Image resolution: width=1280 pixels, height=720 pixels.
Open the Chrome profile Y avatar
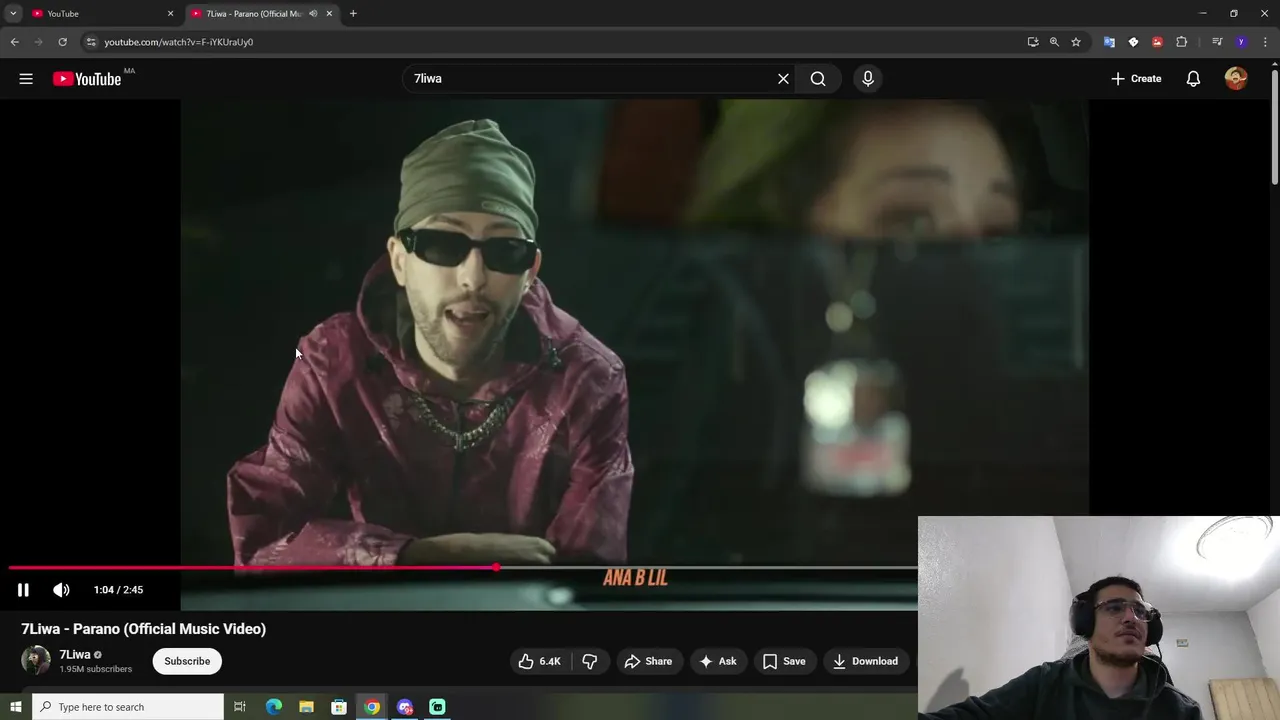[1241, 42]
